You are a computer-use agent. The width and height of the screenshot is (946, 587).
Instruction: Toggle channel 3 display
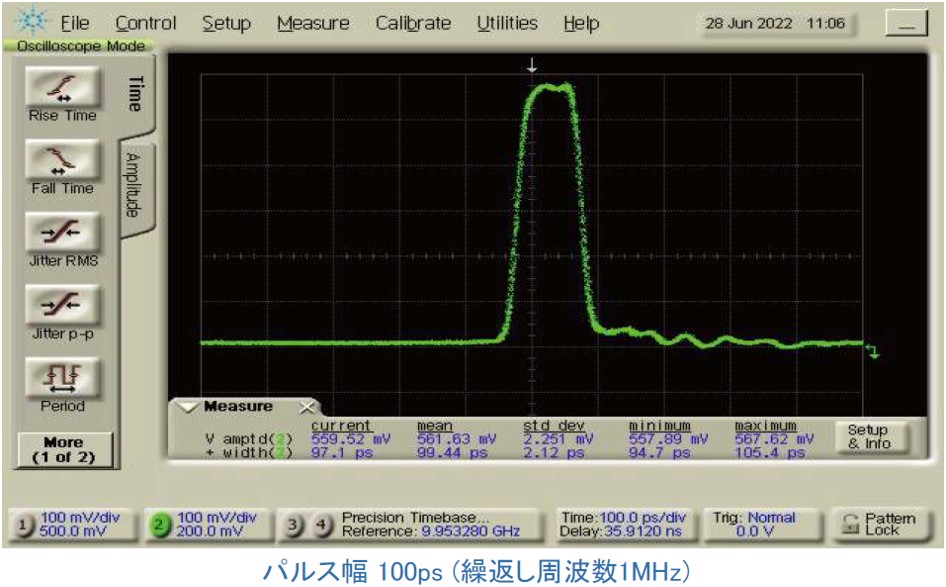[x=293, y=525]
